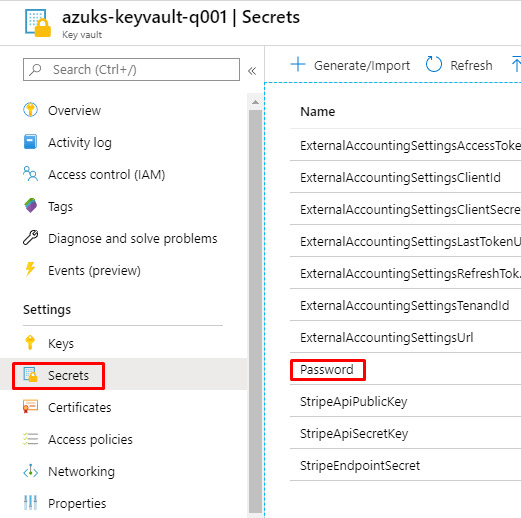Open the ExternalAccountingSettingsClientSecret entry
Screen dimensions: 521x518
[x=411, y=210]
